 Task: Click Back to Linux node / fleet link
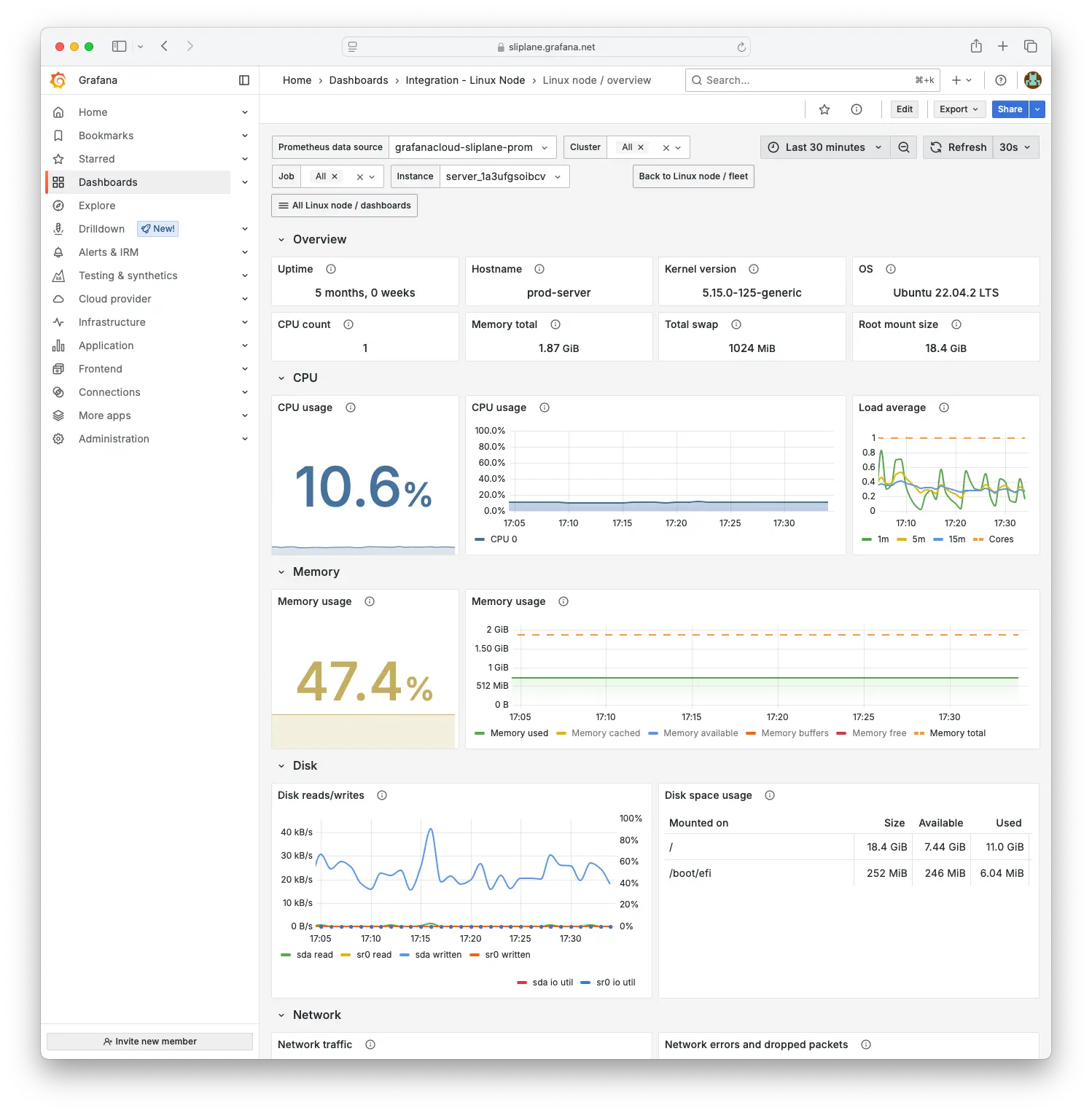[693, 176]
